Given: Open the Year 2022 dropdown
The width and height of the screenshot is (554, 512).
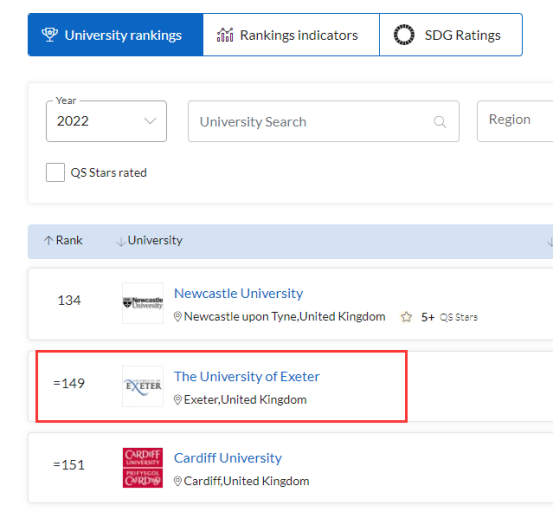Looking at the screenshot, I should (x=106, y=121).
